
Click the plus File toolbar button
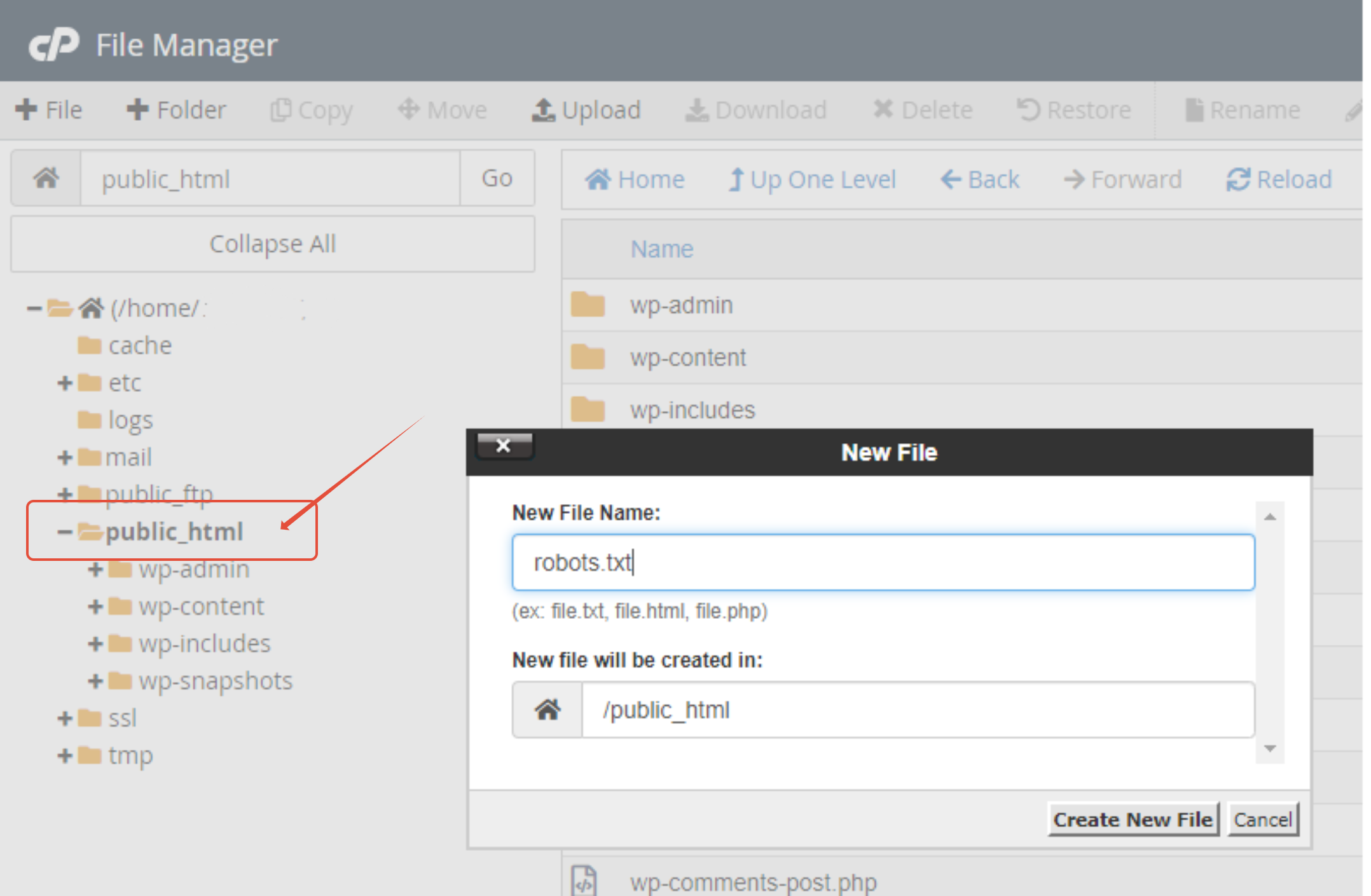coord(48,110)
